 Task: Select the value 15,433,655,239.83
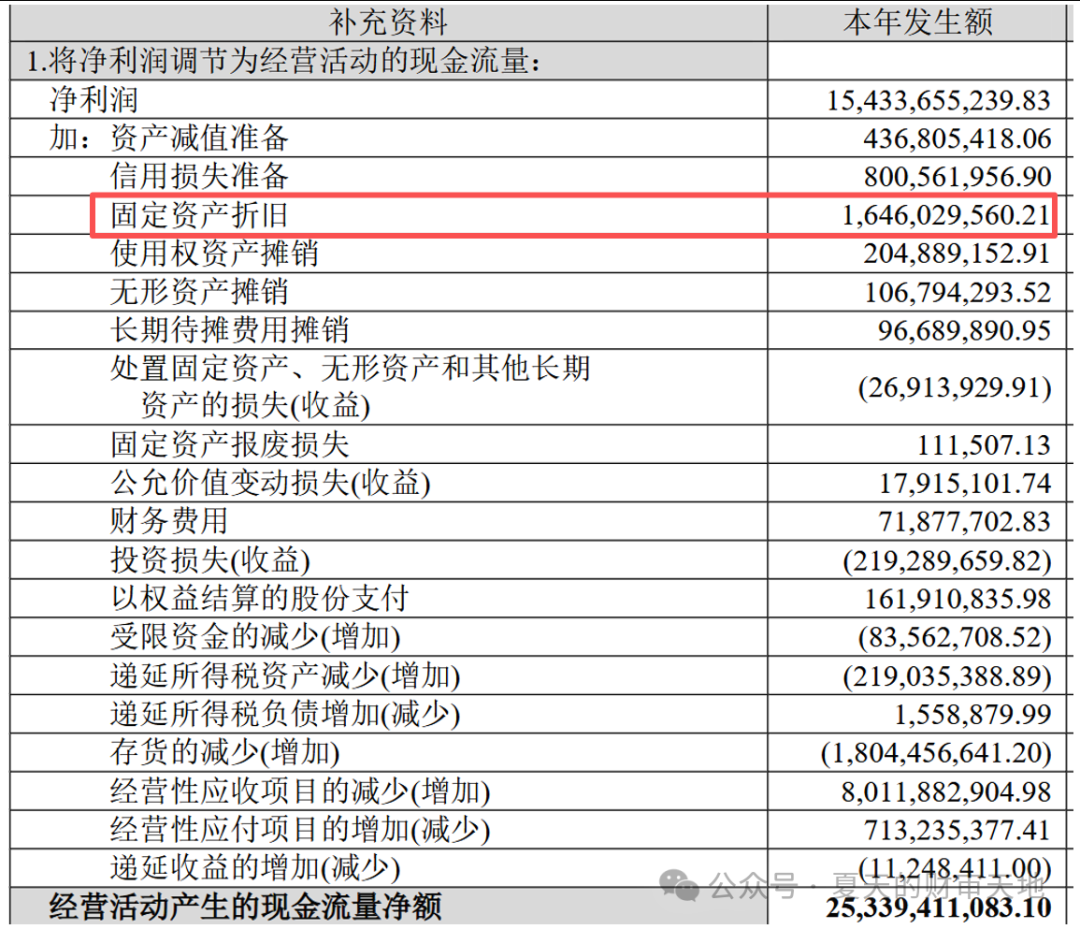pos(939,101)
